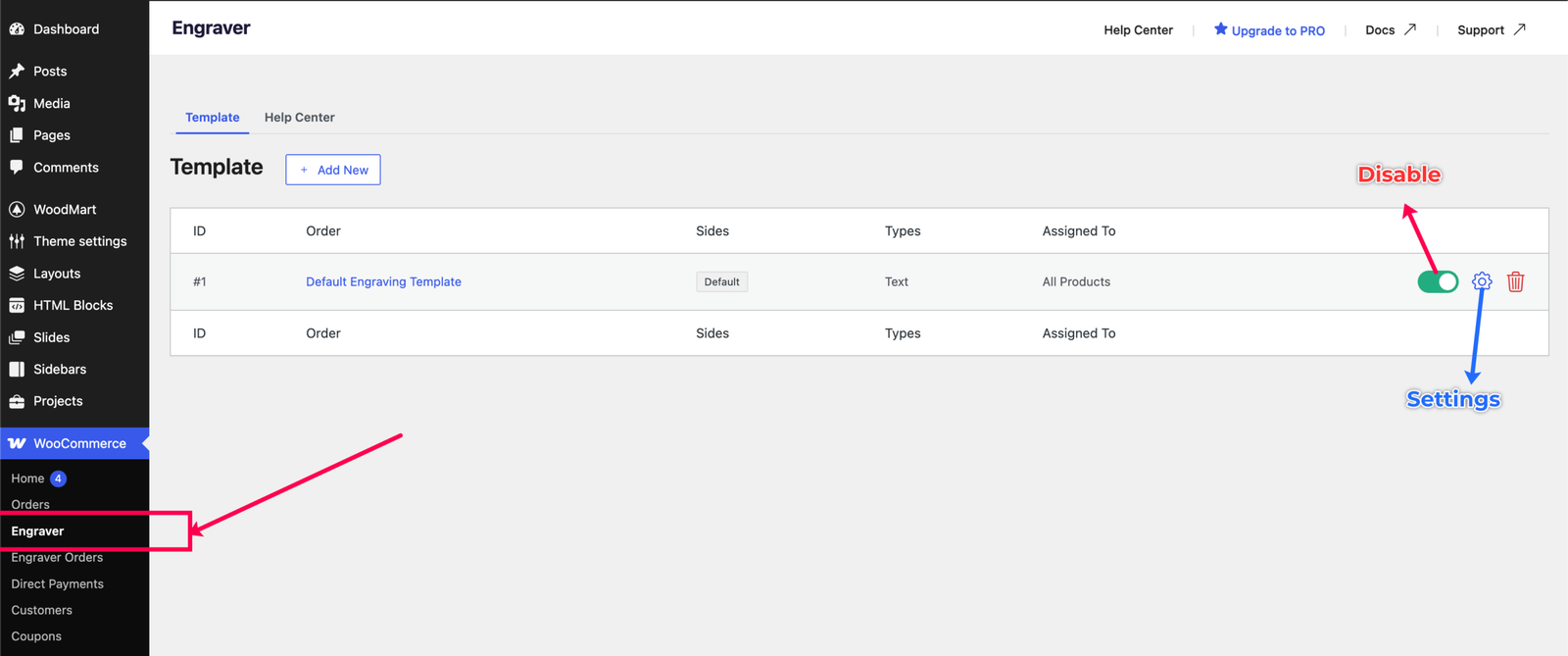The height and width of the screenshot is (656, 1568).
Task: Click the Home notification badge 4
Action: (x=58, y=479)
